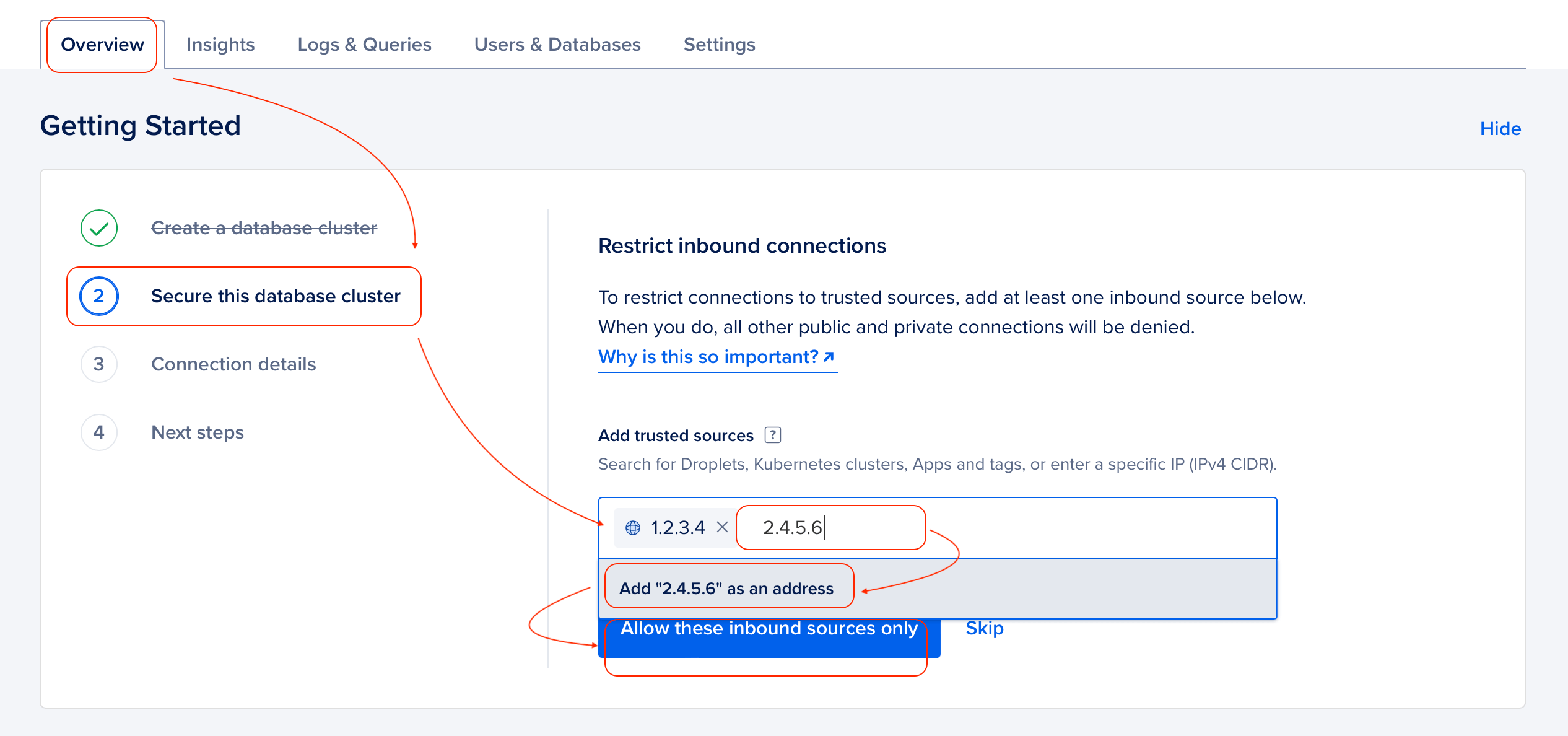Click Skip to bypass securing the cluster

pyautogui.click(x=985, y=628)
